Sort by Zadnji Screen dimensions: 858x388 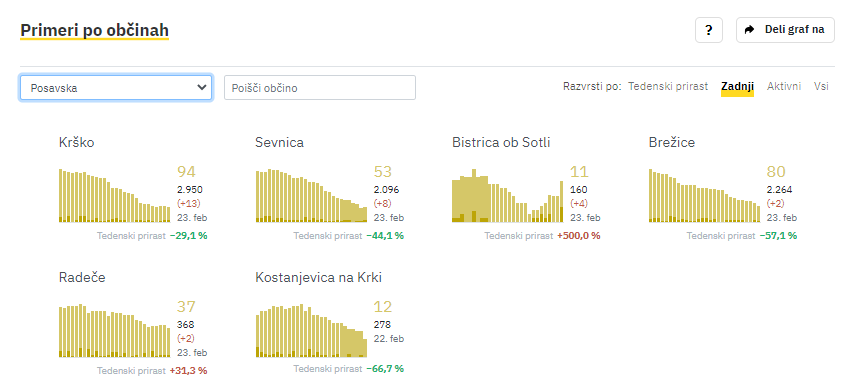click(737, 86)
